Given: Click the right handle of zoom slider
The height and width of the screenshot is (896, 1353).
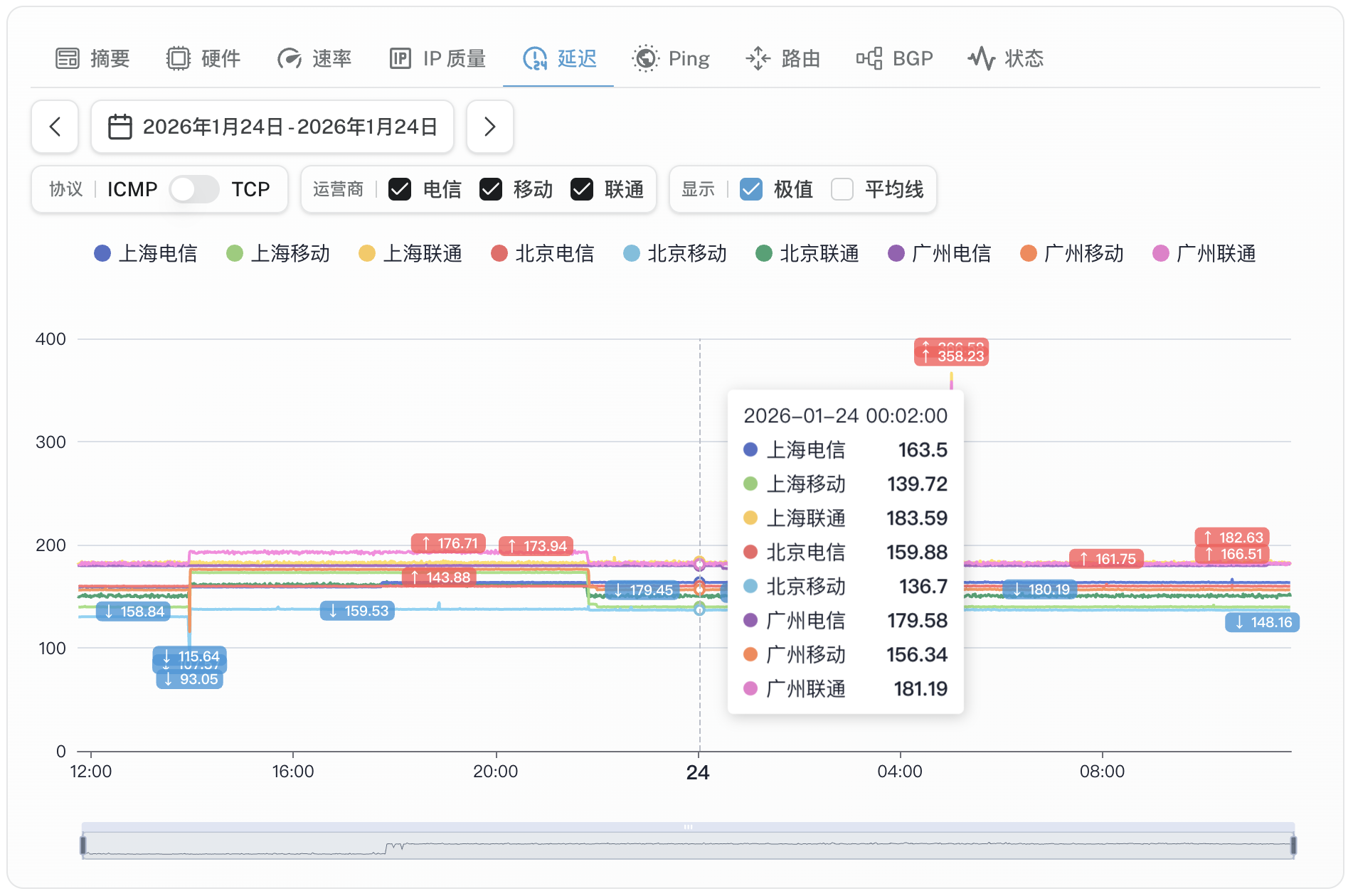Looking at the screenshot, I should pyautogui.click(x=1293, y=845).
